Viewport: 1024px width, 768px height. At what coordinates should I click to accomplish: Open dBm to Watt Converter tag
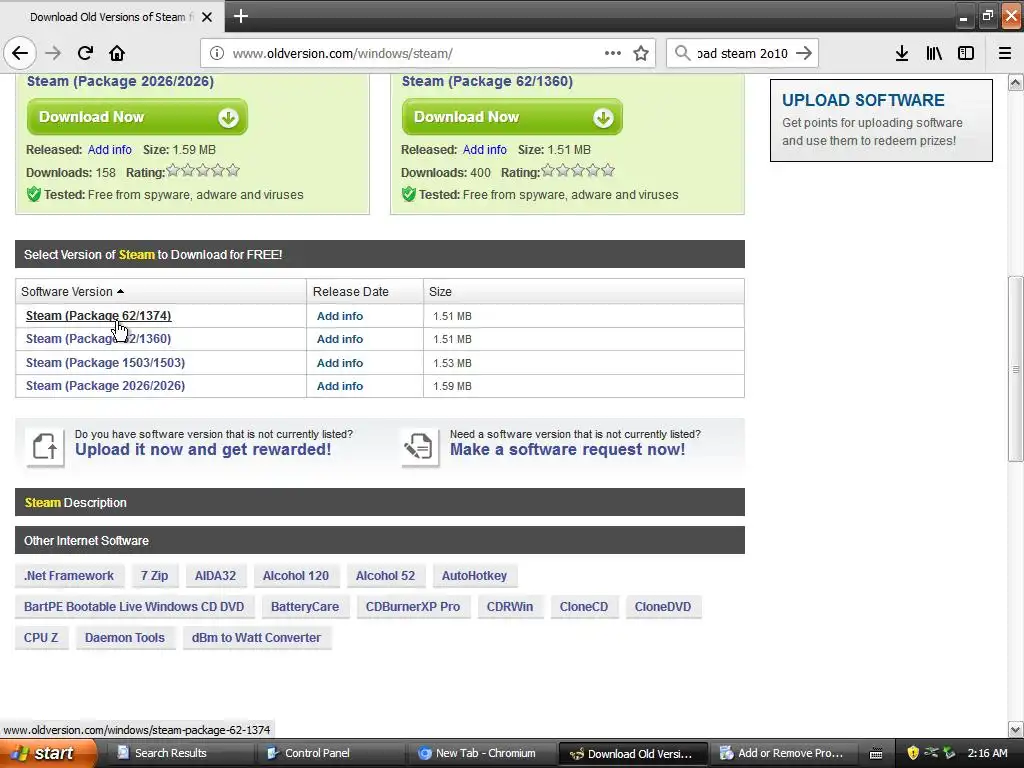point(256,637)
